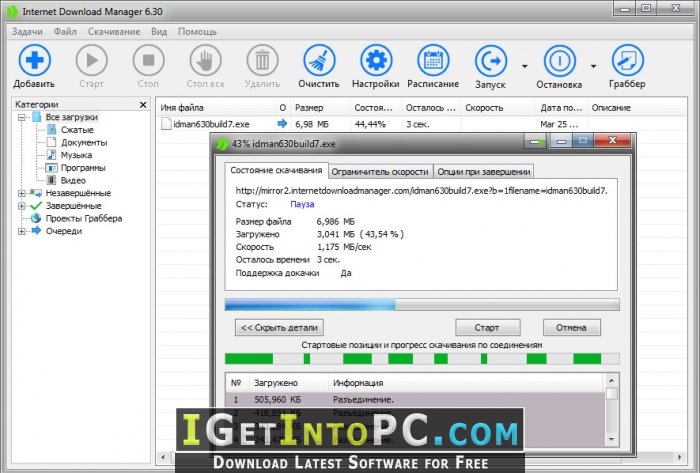
Task: Open the Граббер site grabber icon
Action: tap(627, 60)
